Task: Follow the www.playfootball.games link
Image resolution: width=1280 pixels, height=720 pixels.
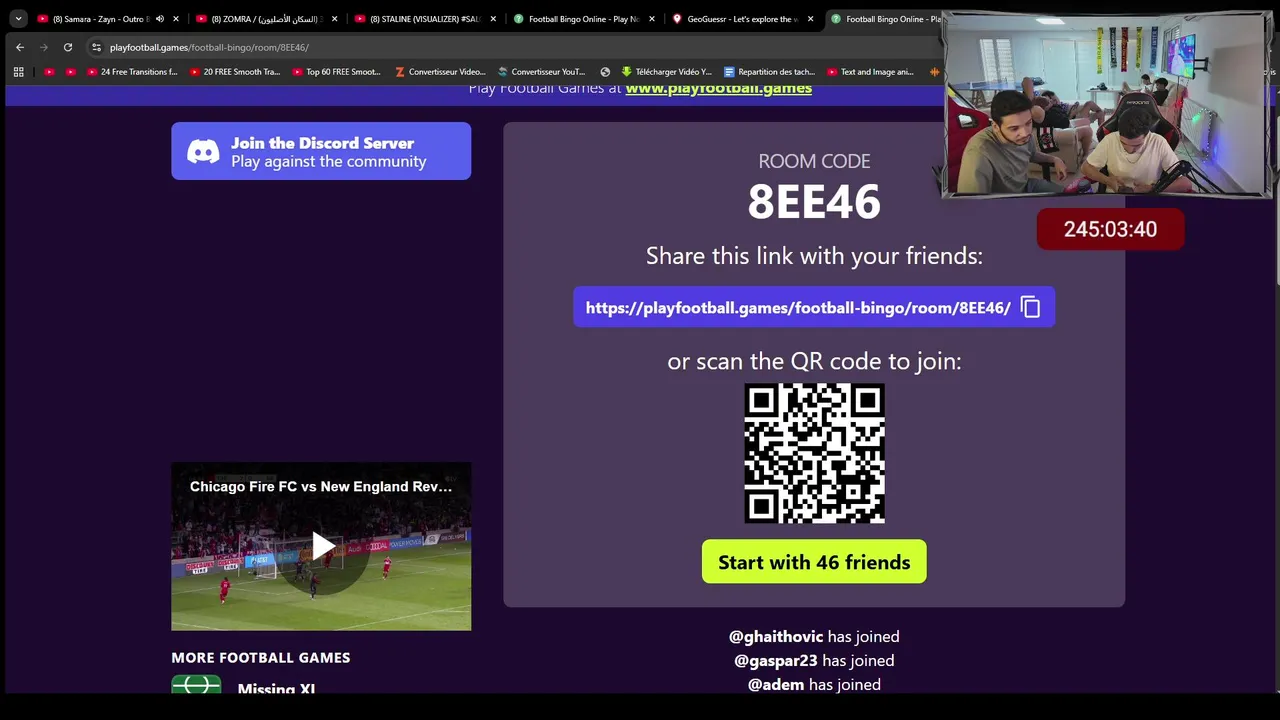Action: 718,88
